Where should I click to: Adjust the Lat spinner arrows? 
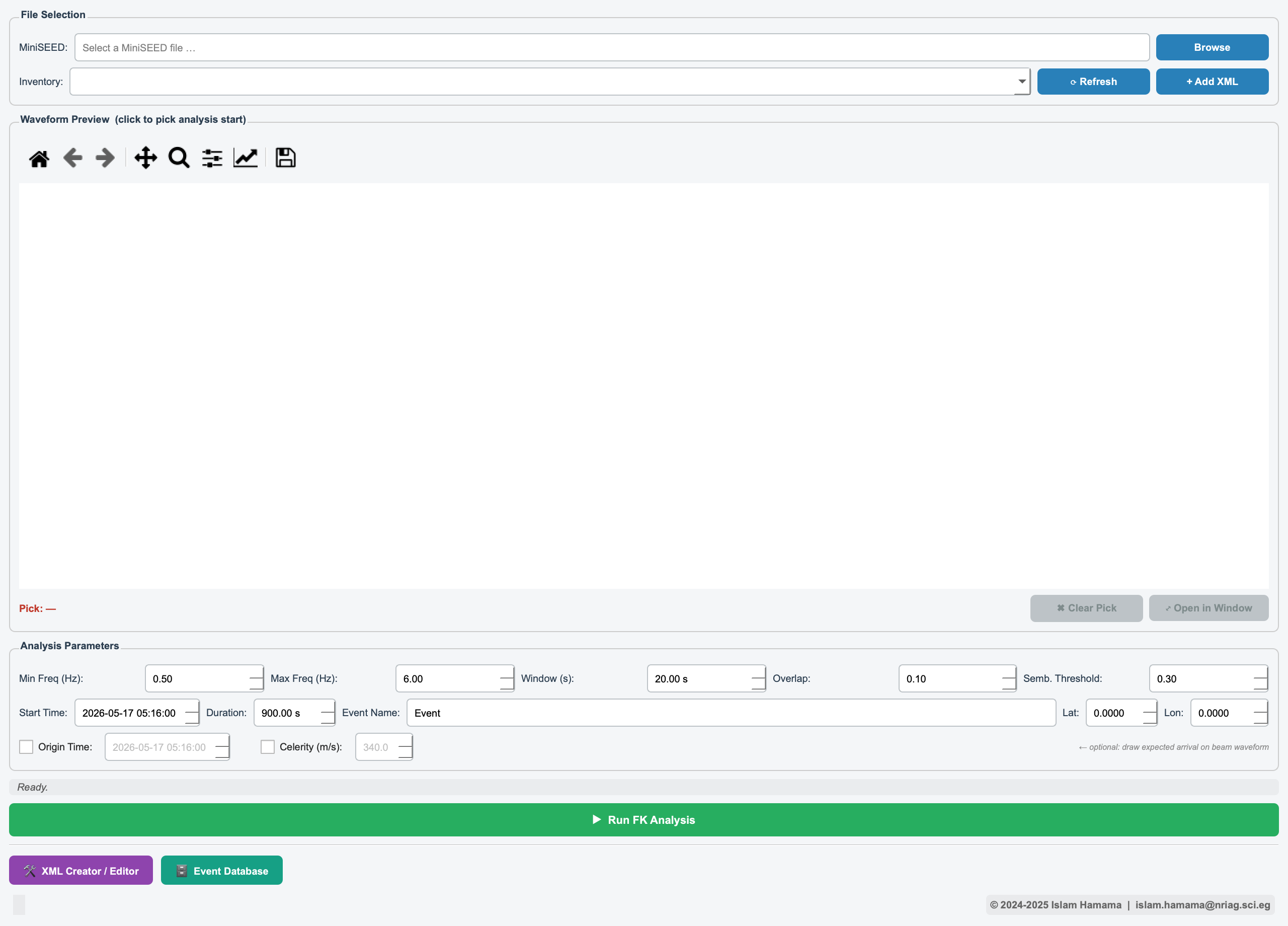[1150, 713]
